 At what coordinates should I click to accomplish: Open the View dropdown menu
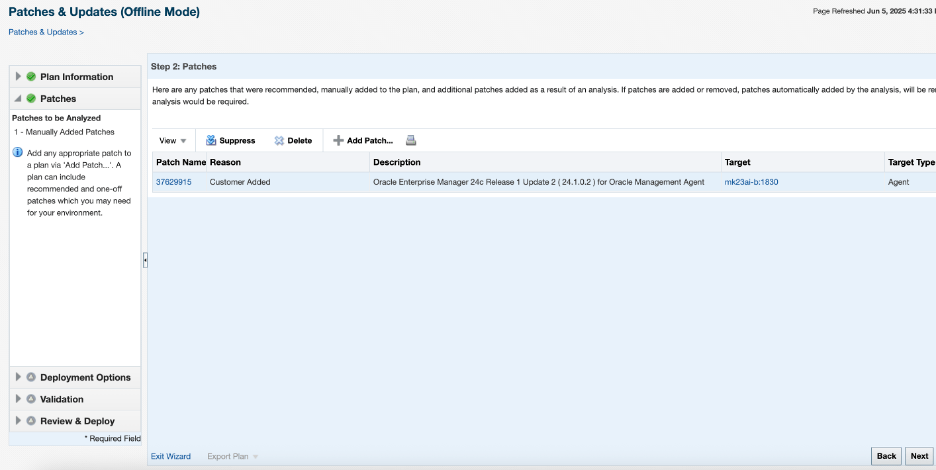point(173,141)
